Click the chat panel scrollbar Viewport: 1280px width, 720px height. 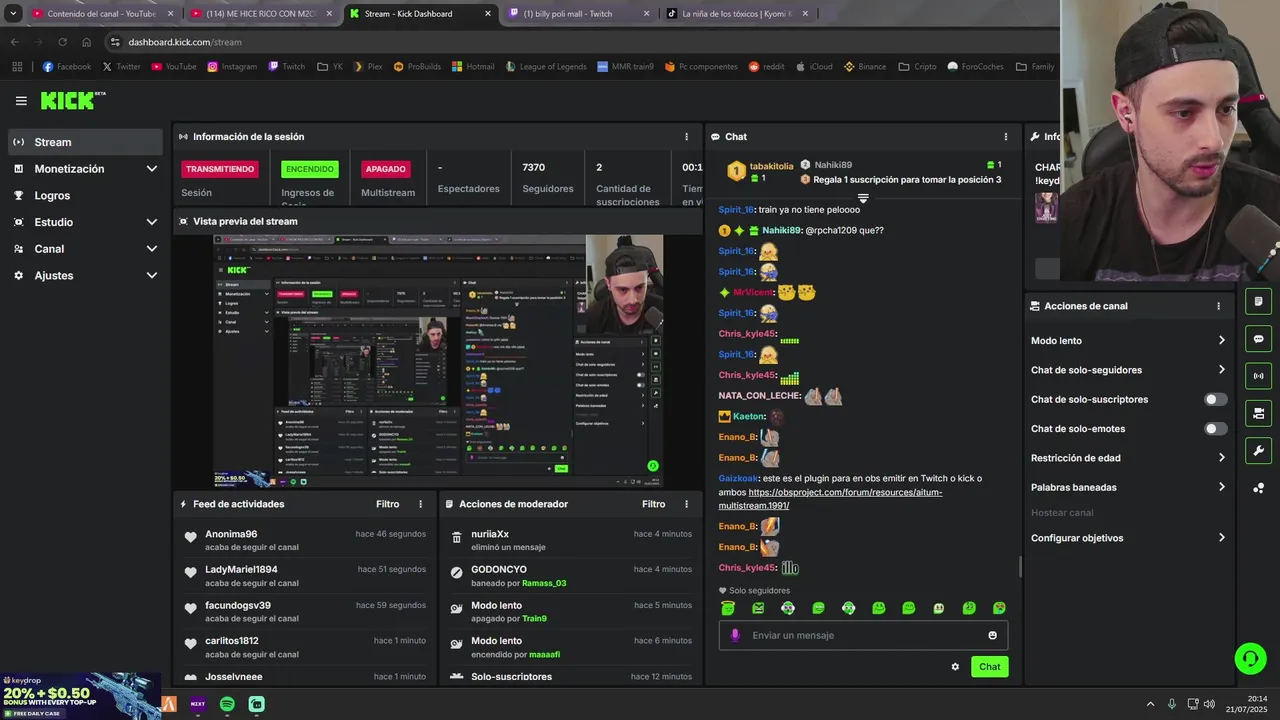pos(1020,566)
